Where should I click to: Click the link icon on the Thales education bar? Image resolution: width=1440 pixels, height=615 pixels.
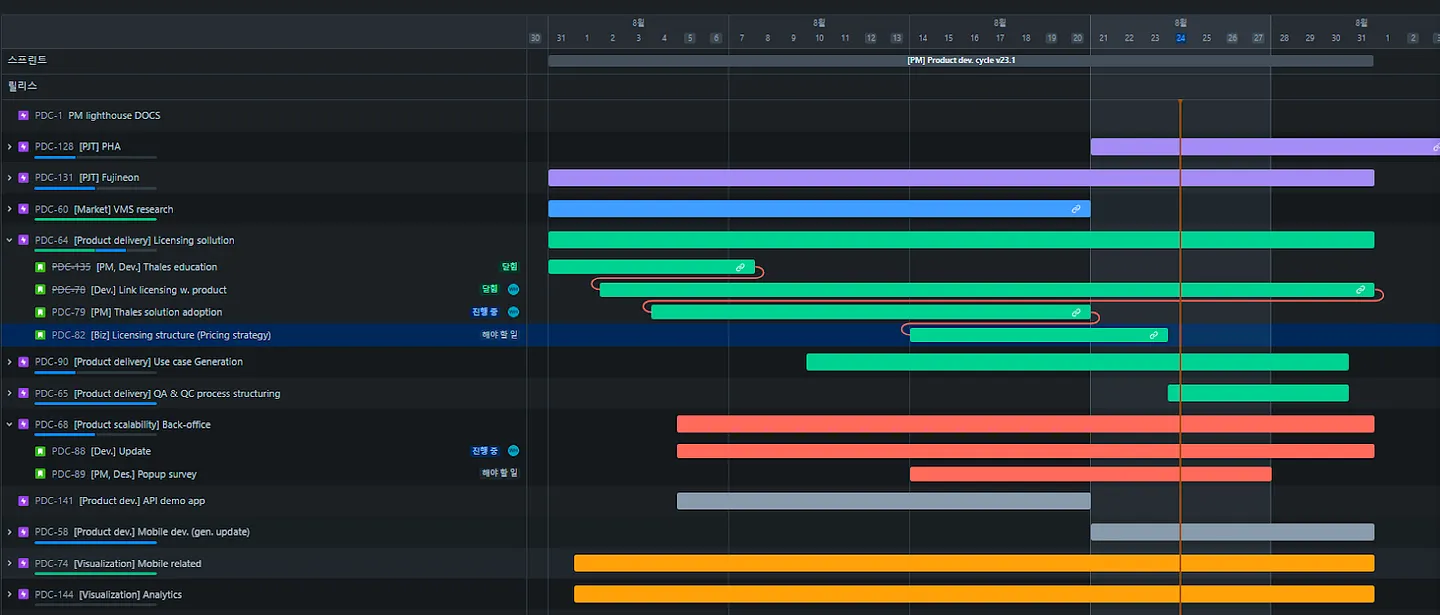pos(740,267)
